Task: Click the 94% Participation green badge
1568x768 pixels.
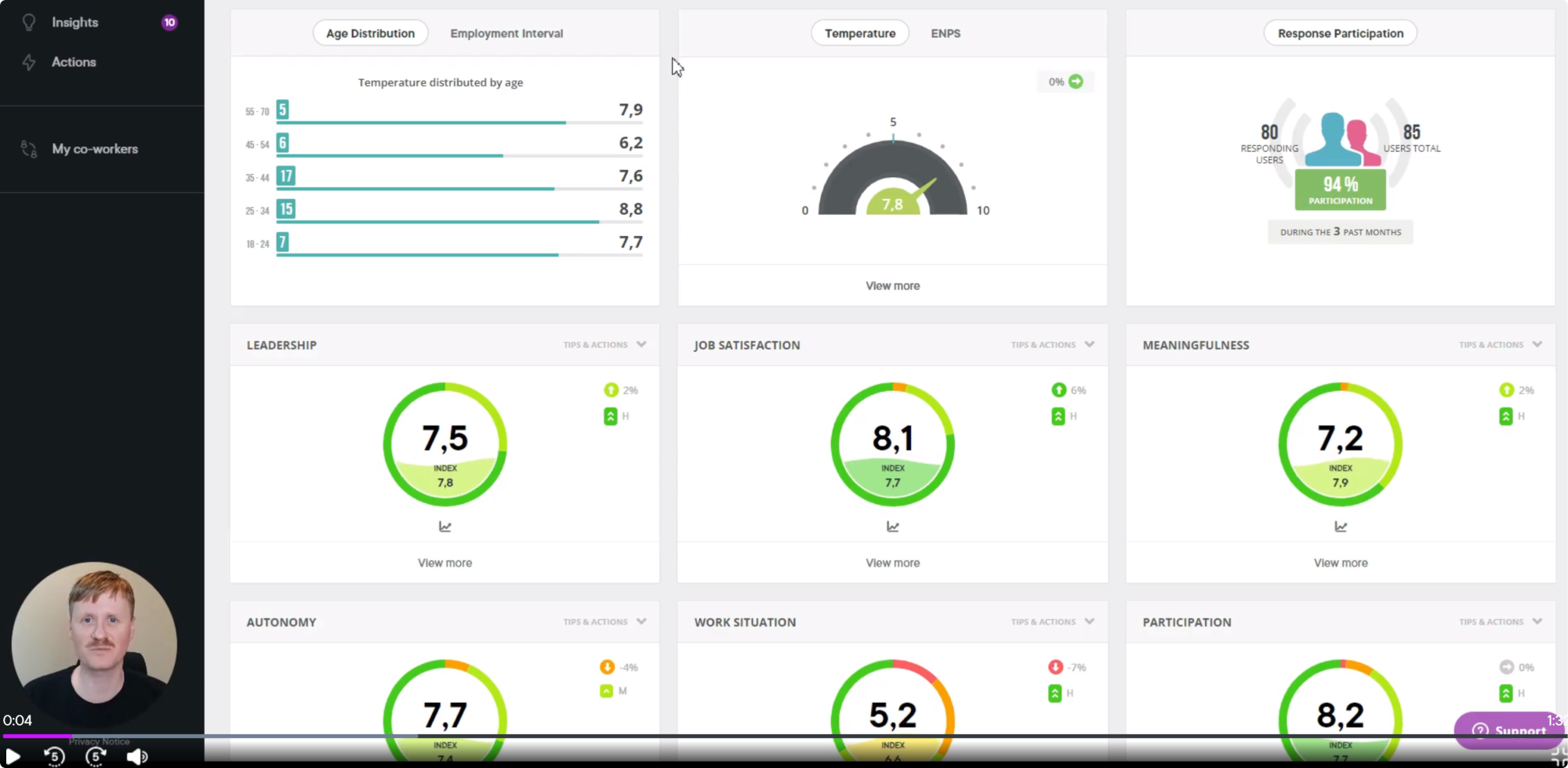Action: coord(1341,190)
